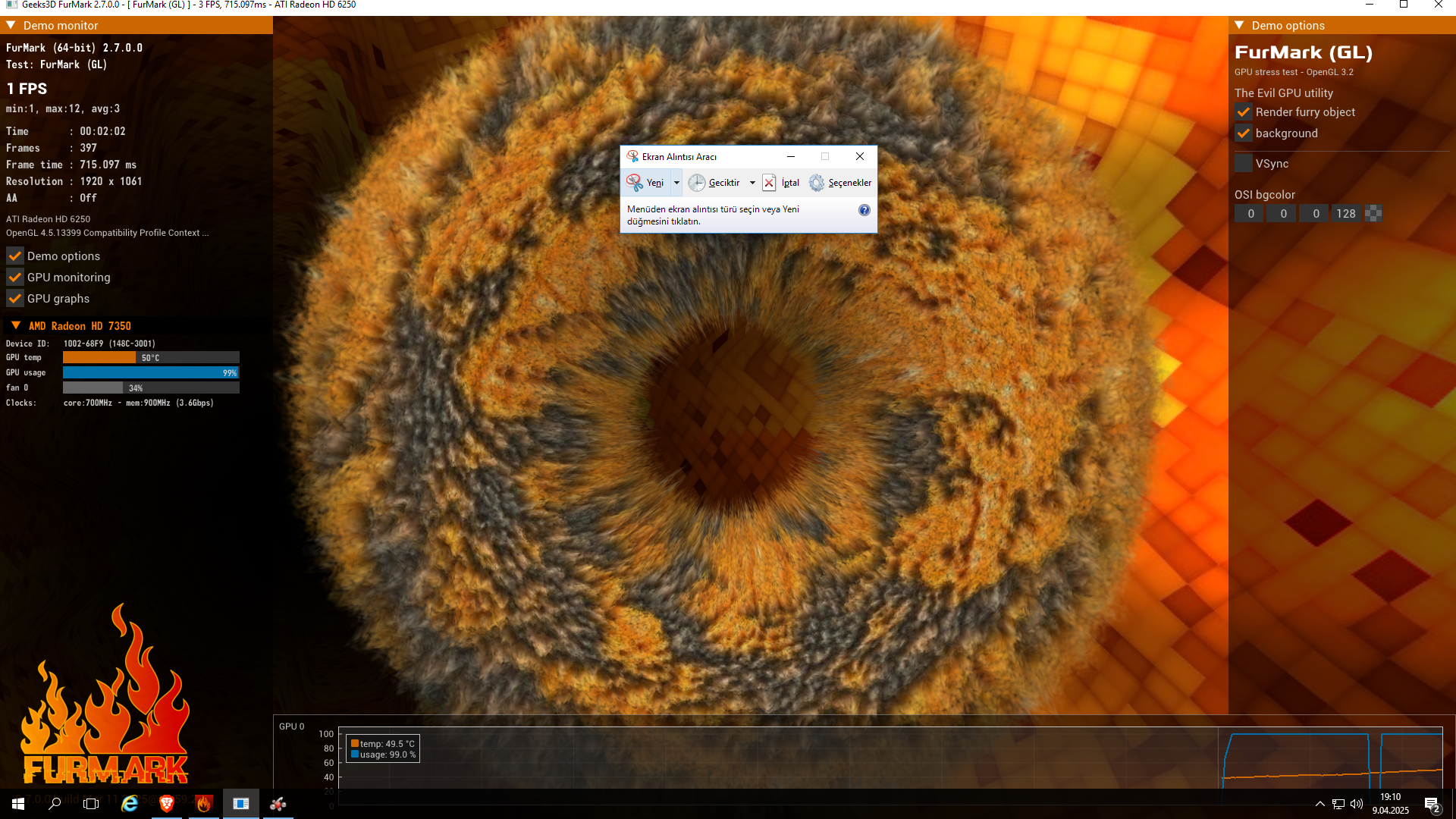Image resolution: width=1456 pixels, height=819 pixels.
Task: Click the Geciktir clock icon
Action: tap(696, 183)
